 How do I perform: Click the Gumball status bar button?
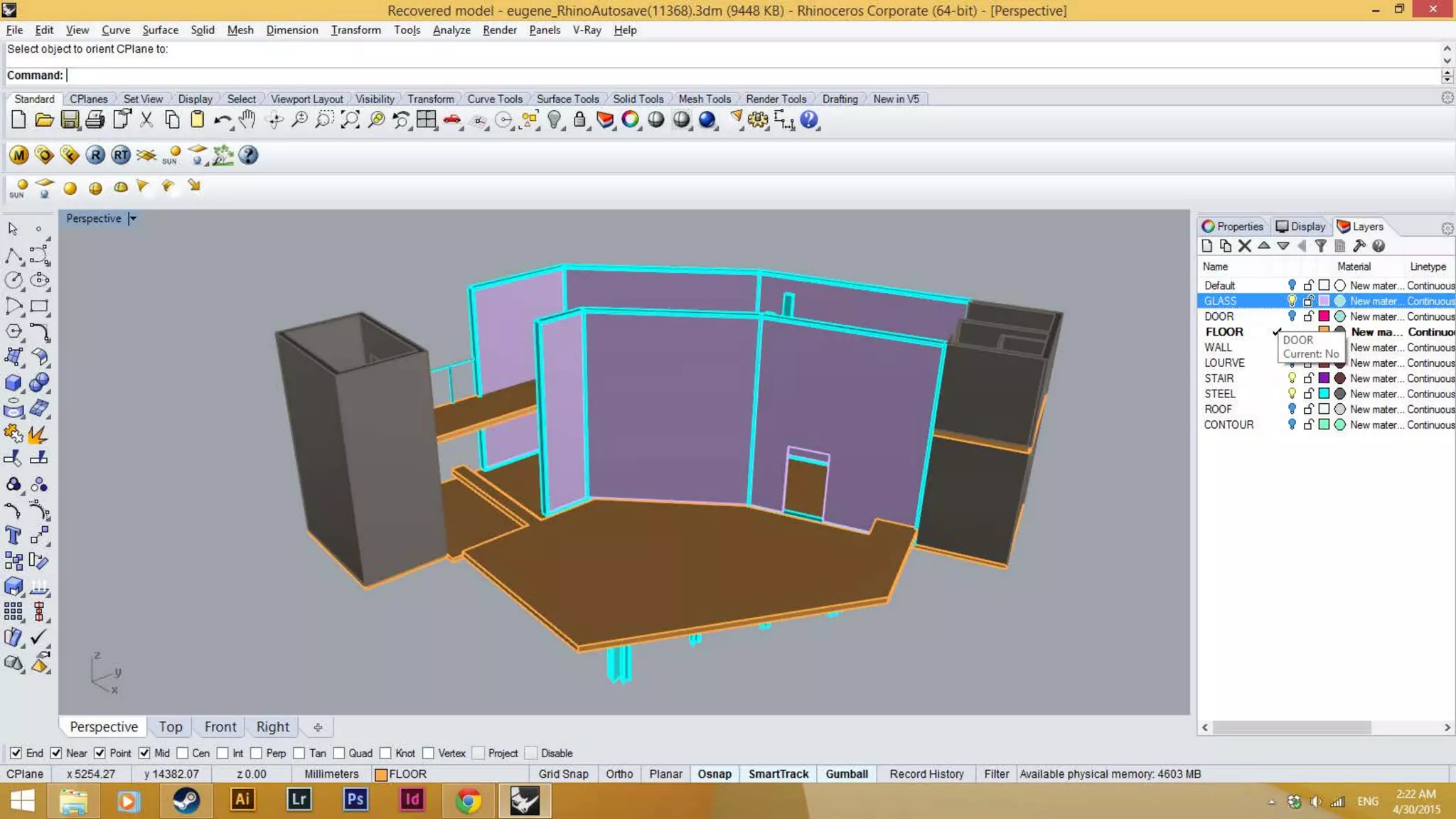(x=846, y=774)
